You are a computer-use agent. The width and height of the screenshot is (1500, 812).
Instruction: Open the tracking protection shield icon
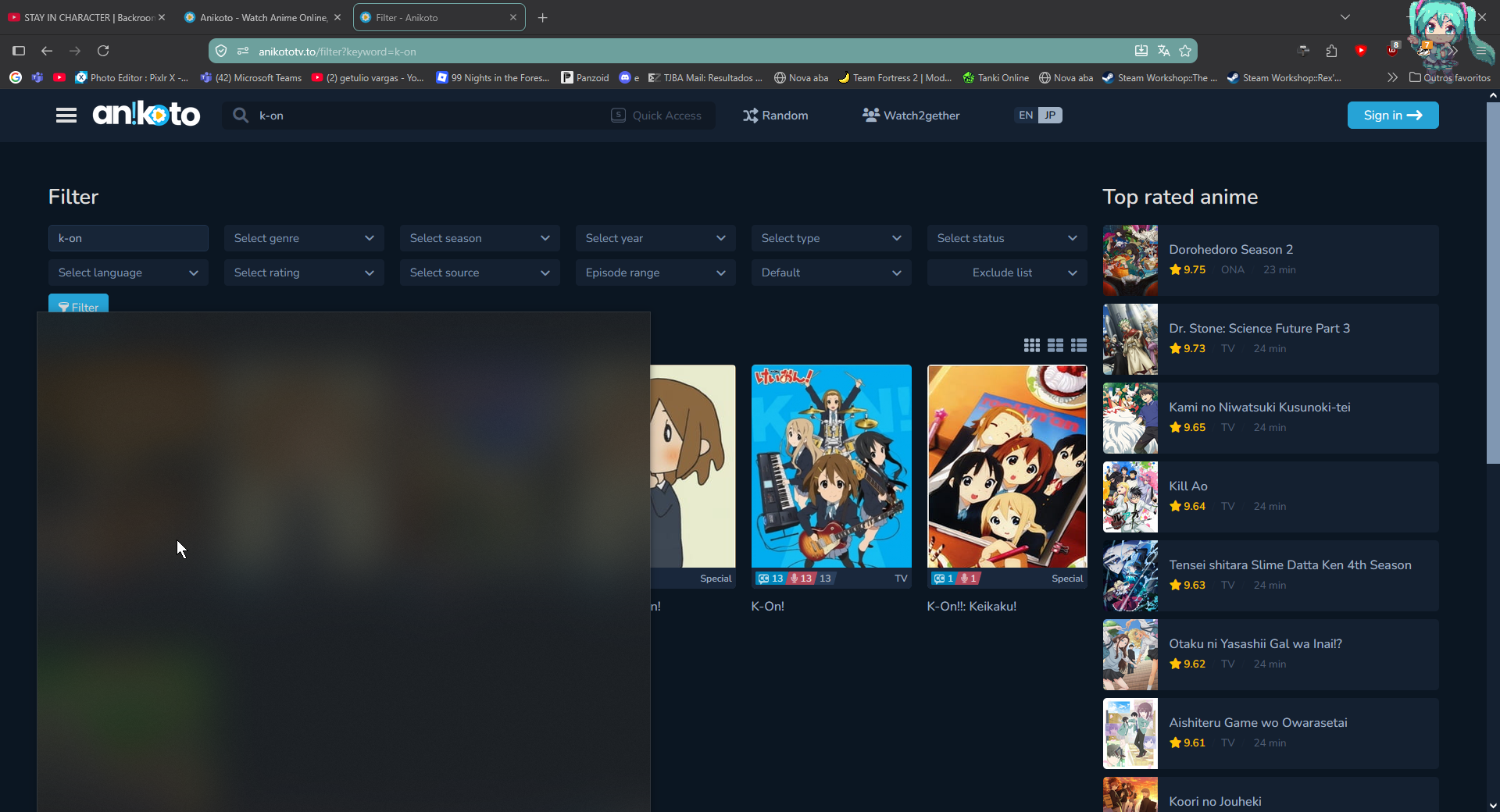tap(221, 51)
